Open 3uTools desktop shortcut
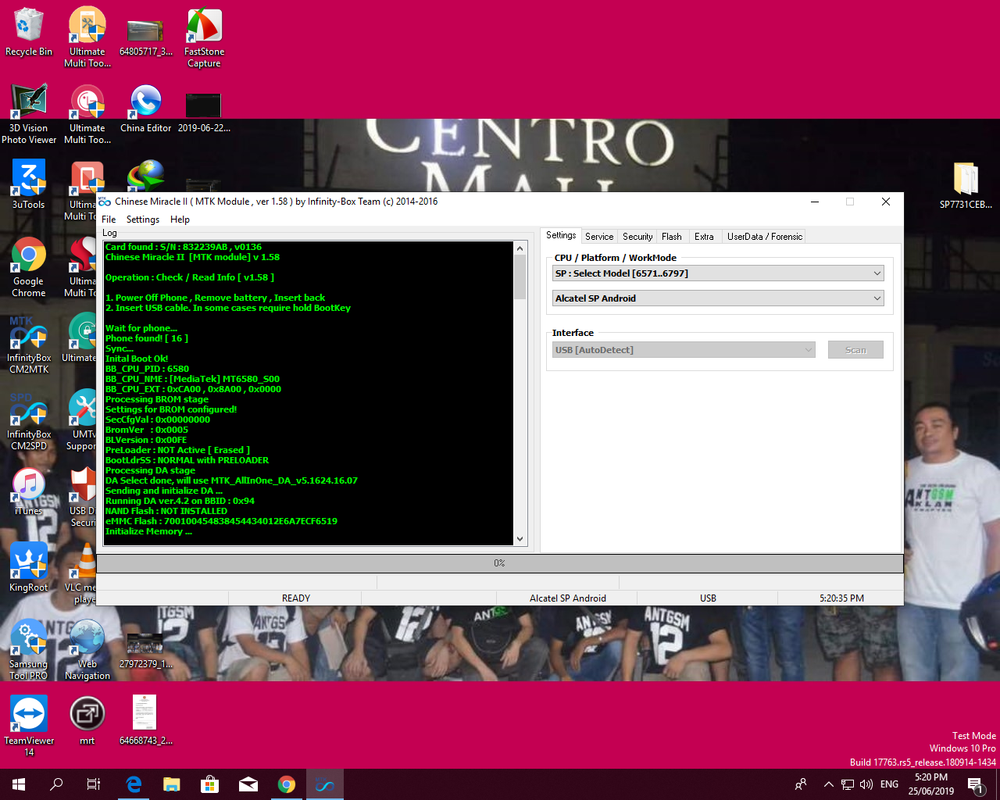 click(x=29, y=185)
